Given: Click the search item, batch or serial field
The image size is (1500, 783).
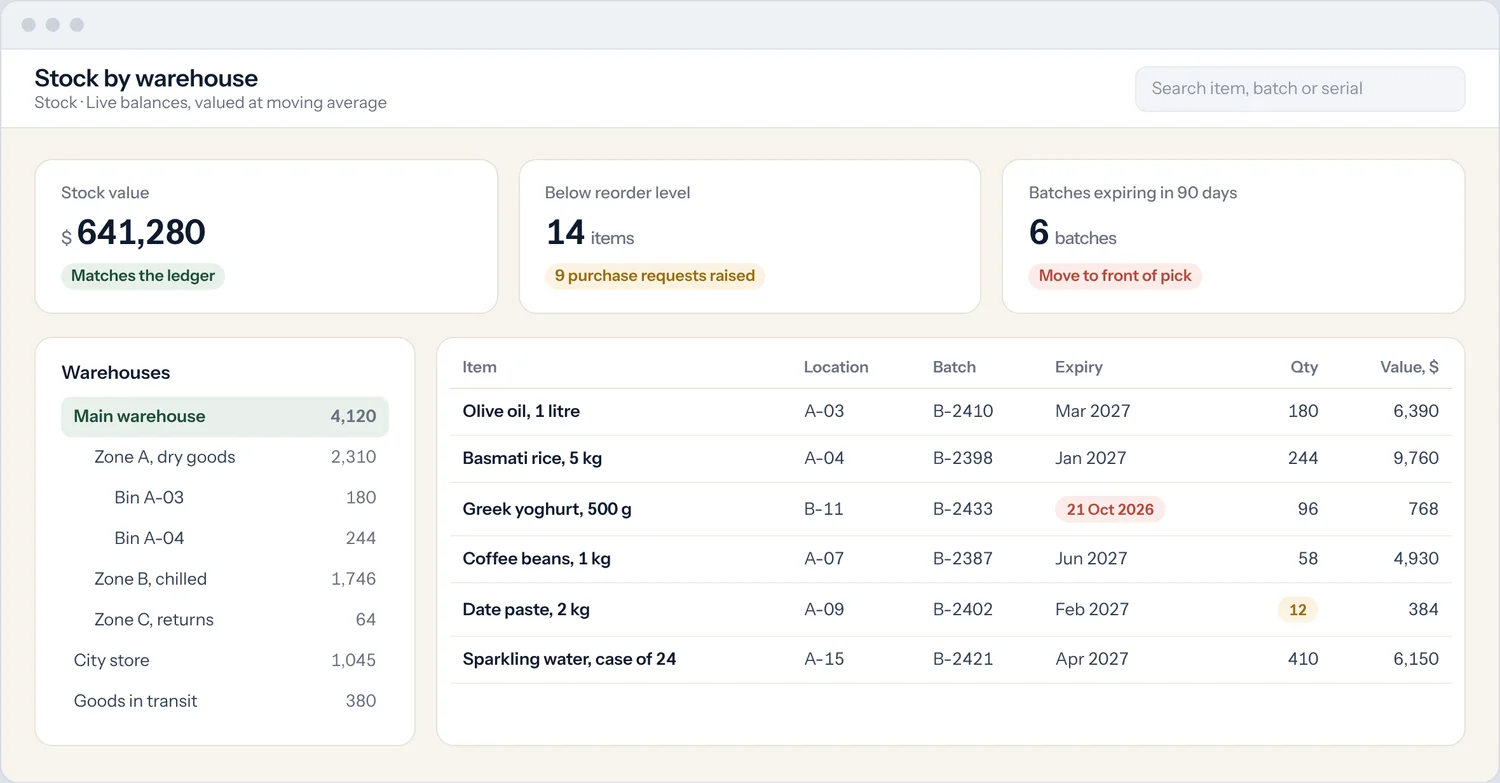Looking at the screenshot, I should (x=1300, y=89).
